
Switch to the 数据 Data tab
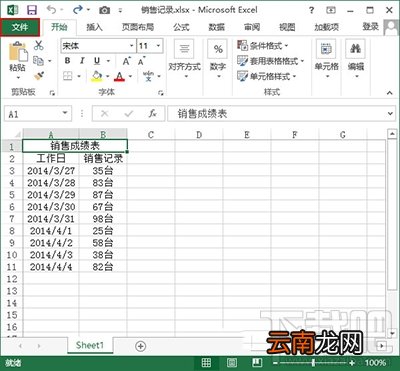217,27
